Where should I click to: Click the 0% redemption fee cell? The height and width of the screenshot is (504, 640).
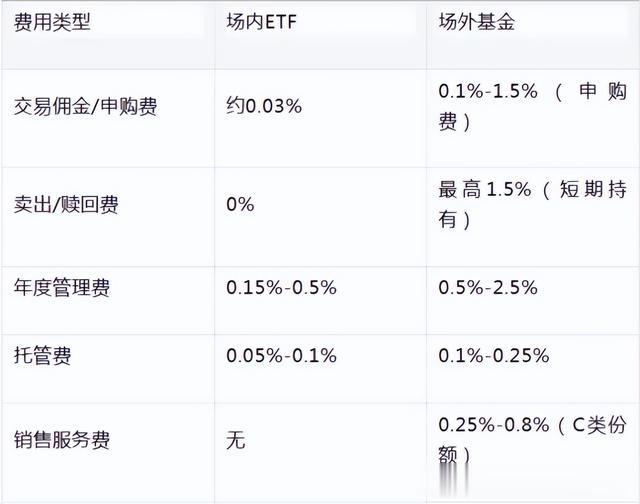click(240, 204)
